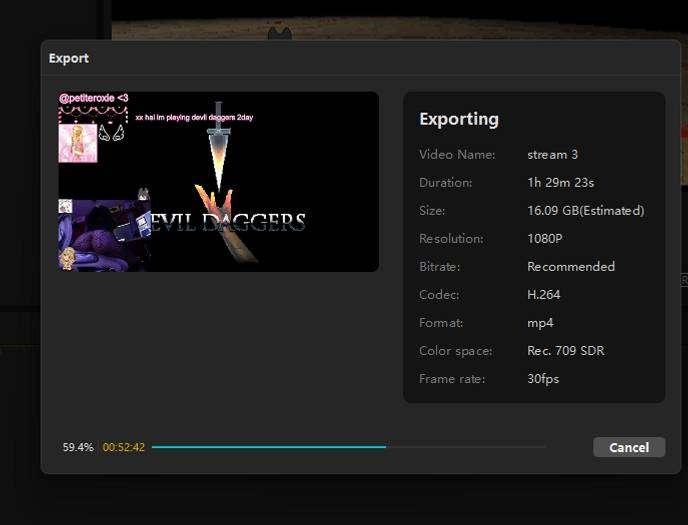The width and height of the screenshot is (688, 525).
Task: Click the elapsed time 00:52:42
Action: click(124, 447)
